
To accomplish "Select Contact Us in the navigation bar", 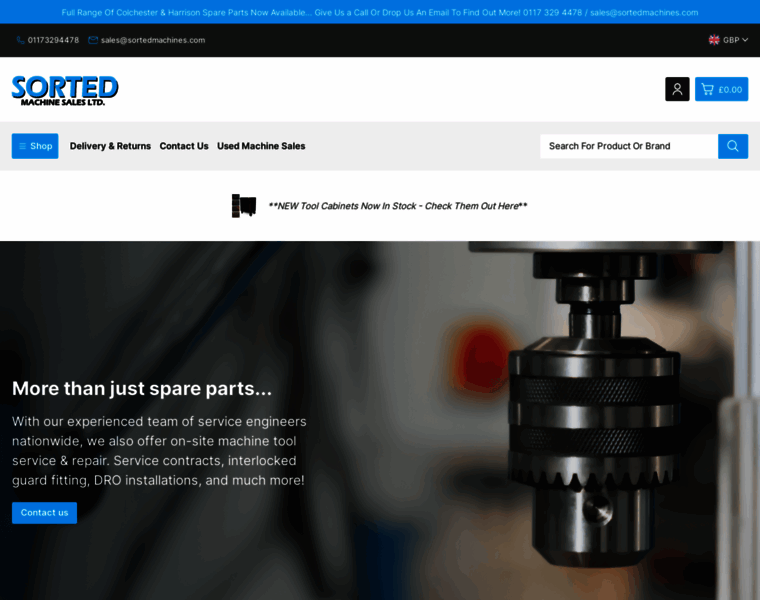I will 184,146.
